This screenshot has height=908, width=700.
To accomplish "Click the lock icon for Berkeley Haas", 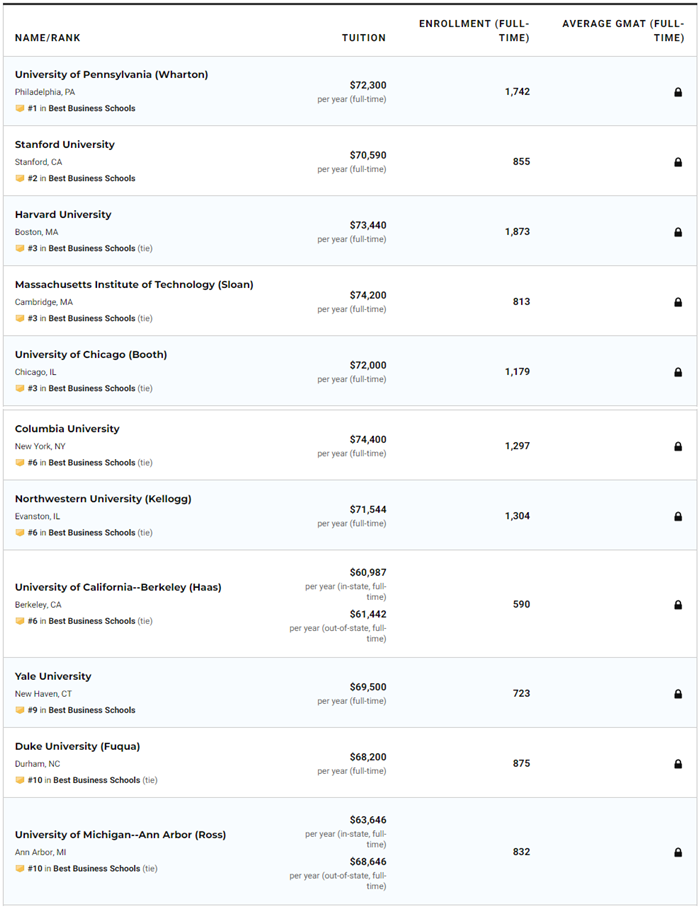I will point(678,605).
